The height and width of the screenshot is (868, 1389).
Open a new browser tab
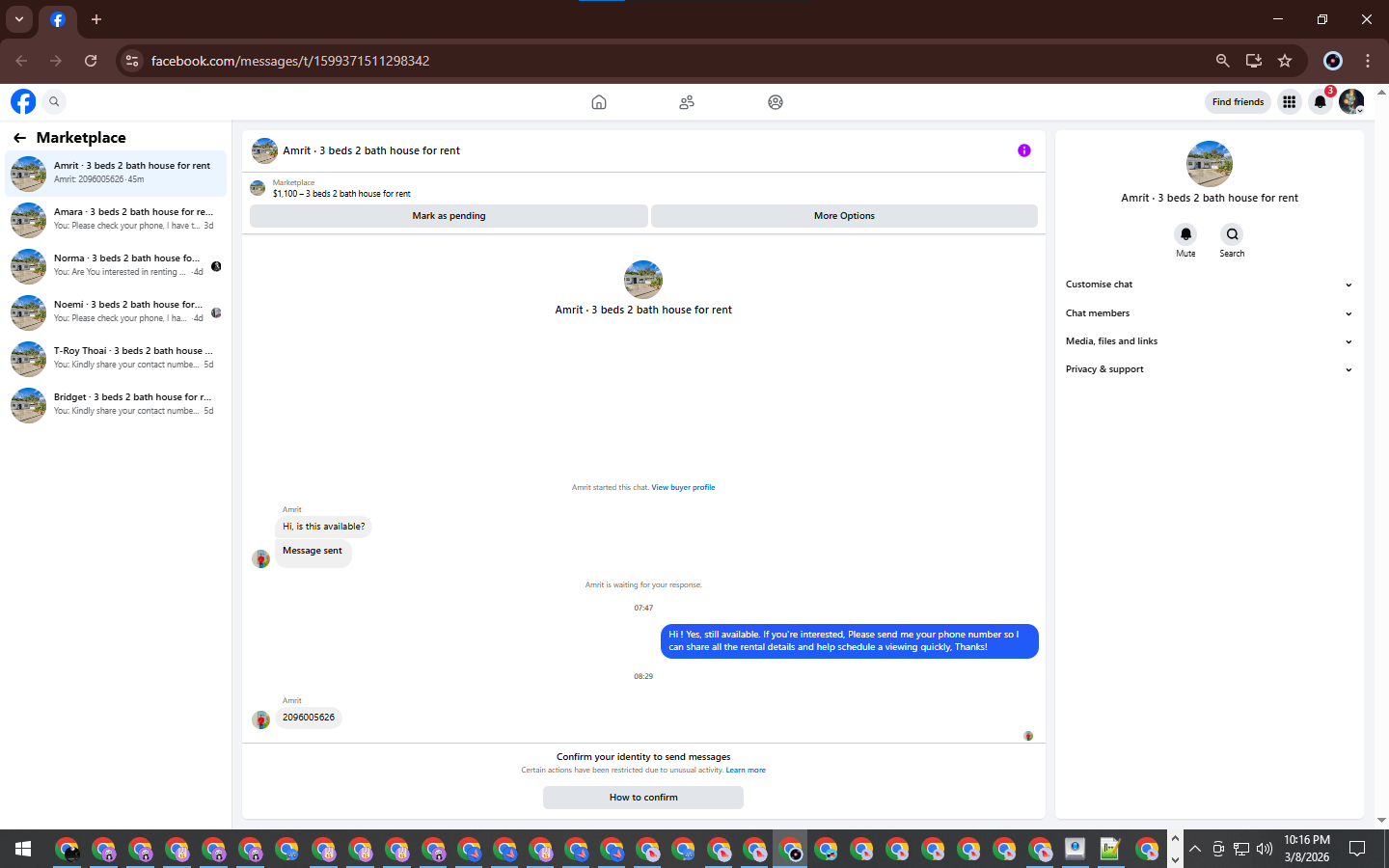pos(96,19)
